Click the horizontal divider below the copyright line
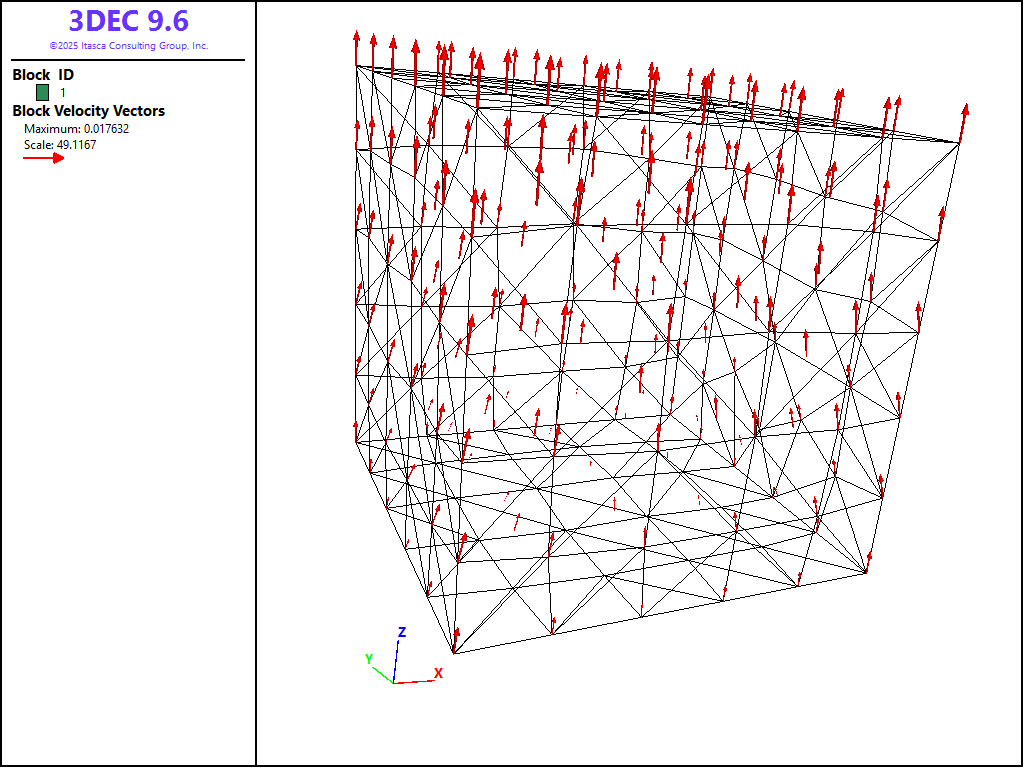Viewport: 1024px width, 768px height. [128, 60]
